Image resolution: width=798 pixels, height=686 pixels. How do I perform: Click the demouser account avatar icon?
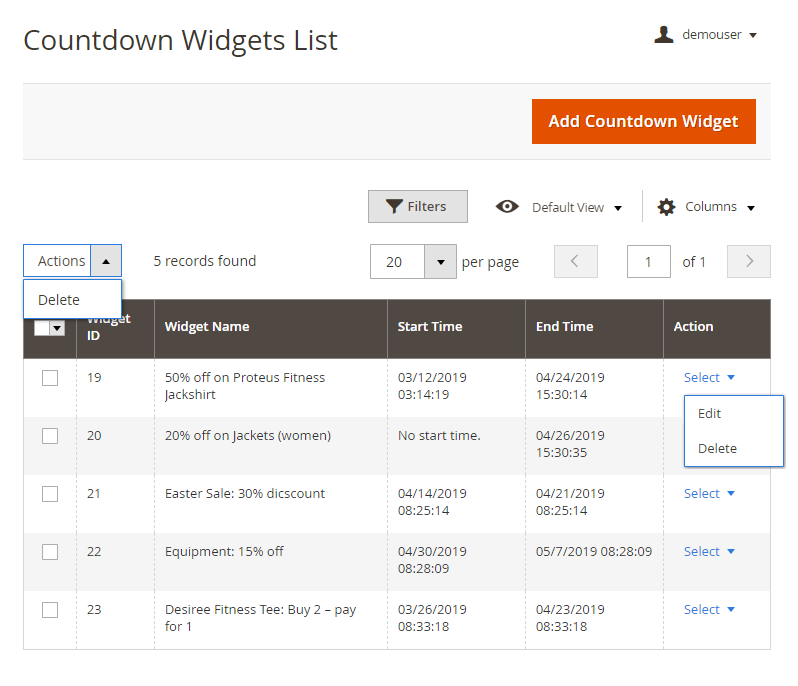pyautogui.click(x=663, y=35)
